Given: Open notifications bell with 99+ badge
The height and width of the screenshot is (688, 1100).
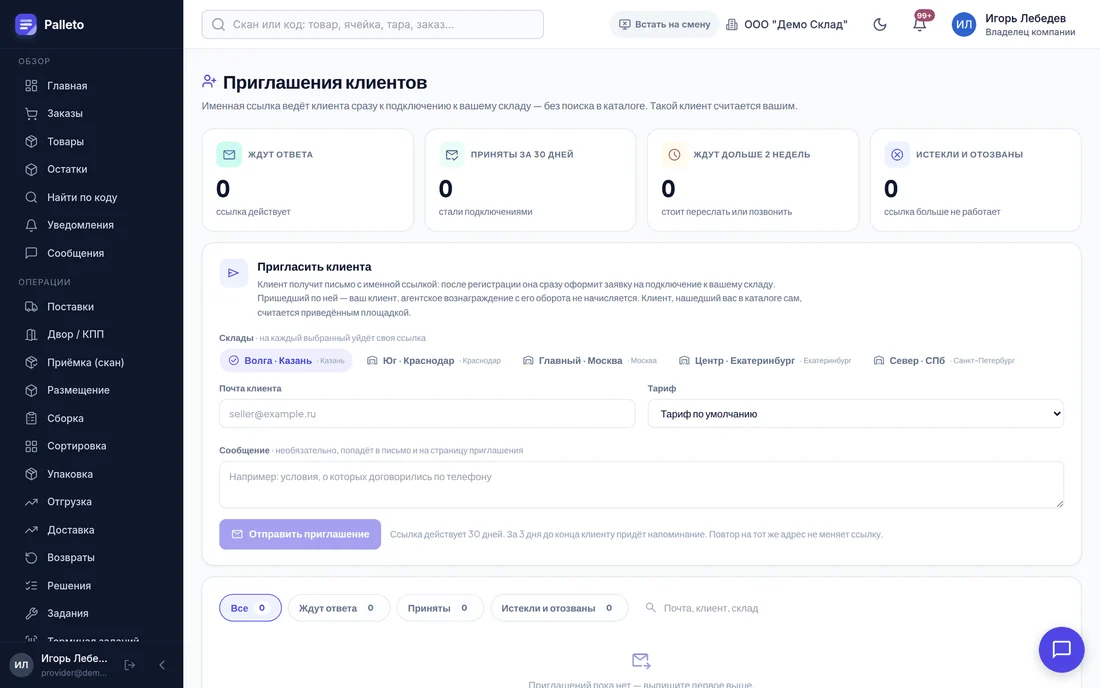Looking at the screenshot, I should pyautogui.click(x=919, y=25).
